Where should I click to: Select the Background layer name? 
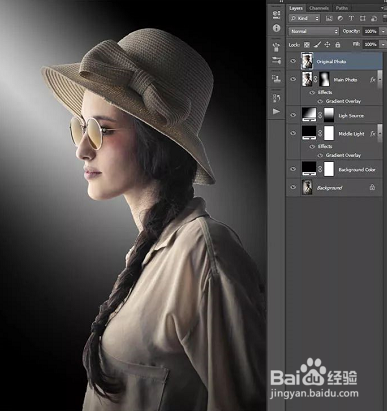point(329,188)
